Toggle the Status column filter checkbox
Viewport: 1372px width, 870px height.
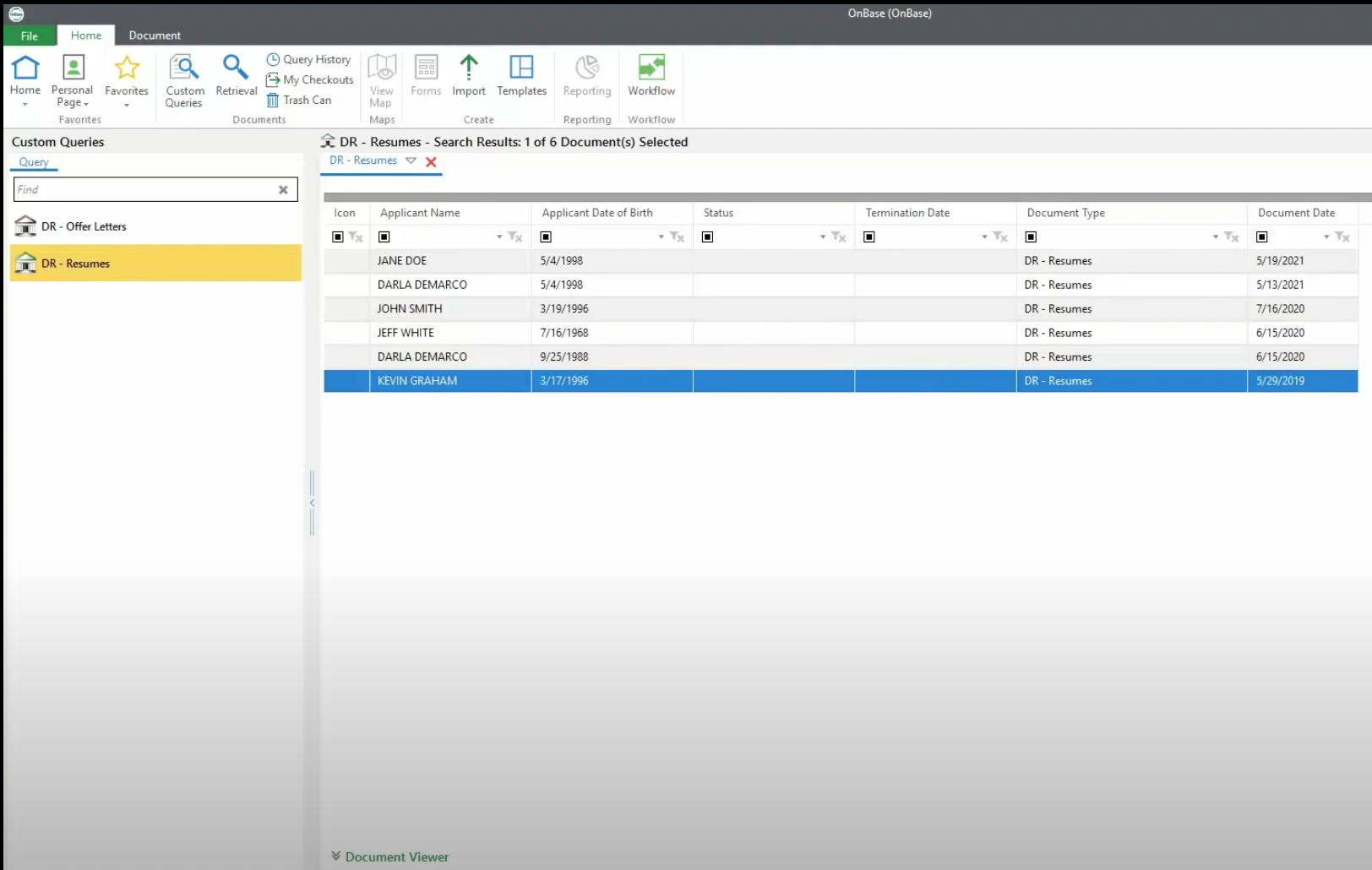(x=708, y=237)
